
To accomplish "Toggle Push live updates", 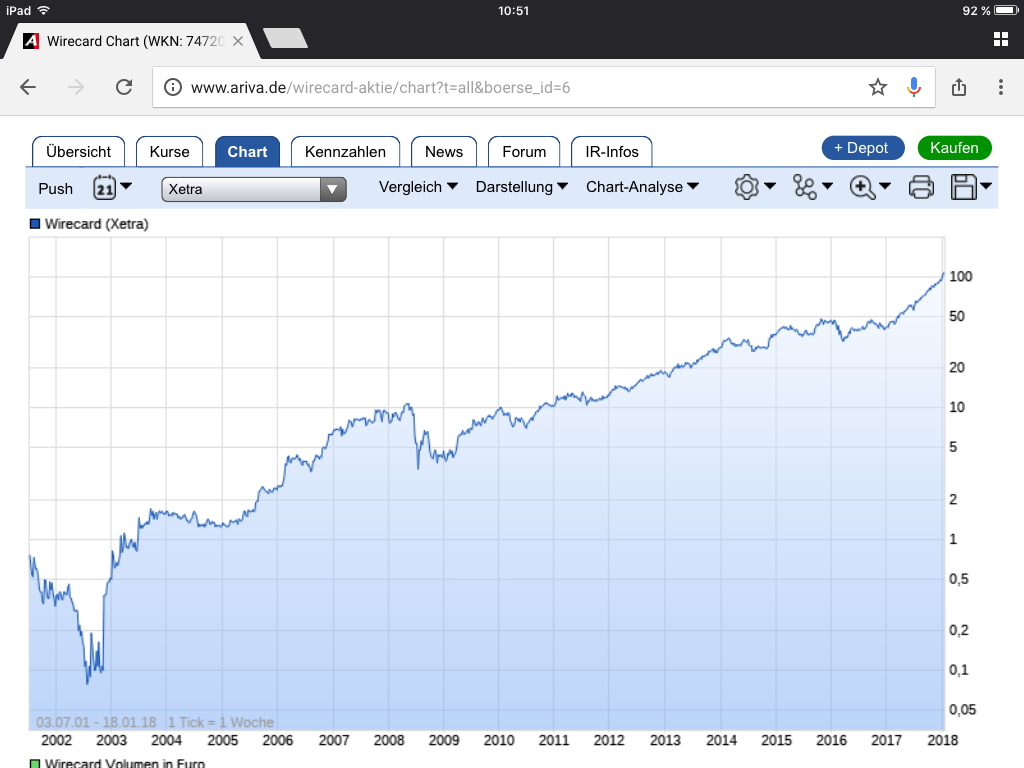I will (56, 189).
